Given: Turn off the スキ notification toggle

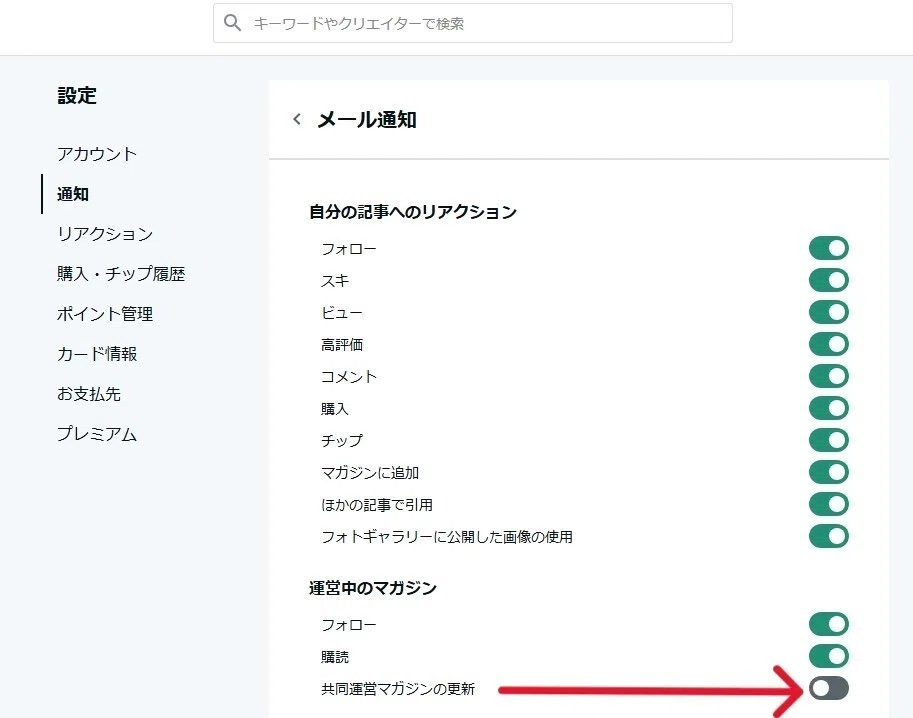Looking at the screenshot, I should [829, 281].
